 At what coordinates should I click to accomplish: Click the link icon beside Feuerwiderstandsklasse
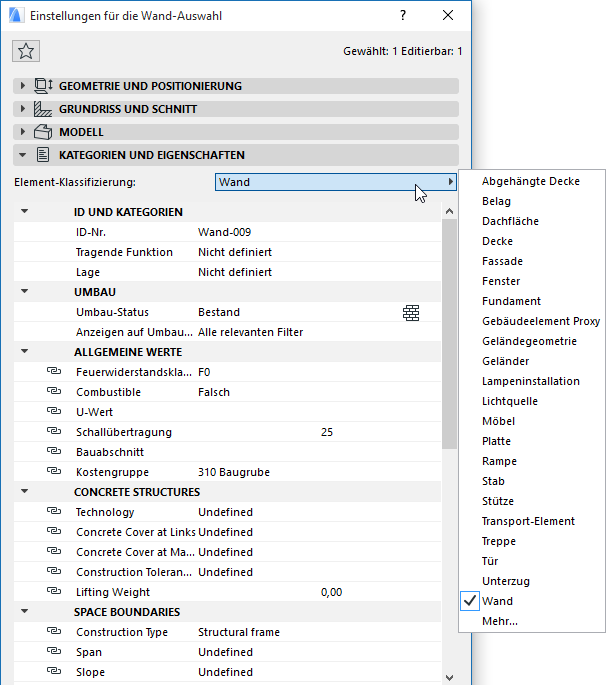point(54,372)
